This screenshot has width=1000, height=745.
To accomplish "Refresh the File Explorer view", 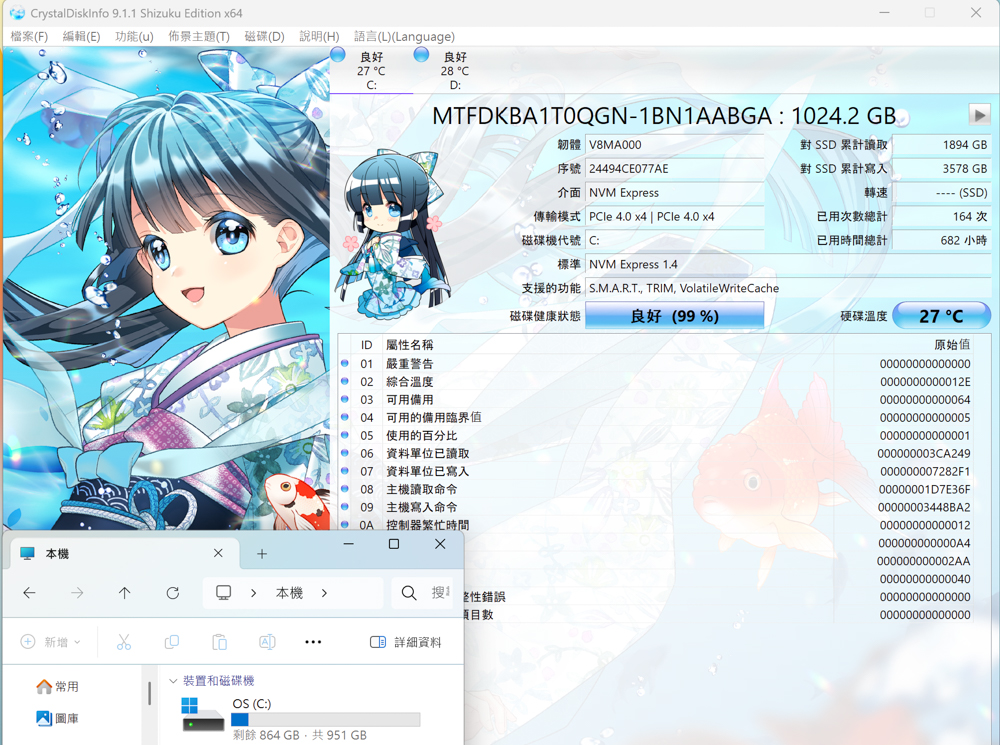I will (x=173, y=593).
